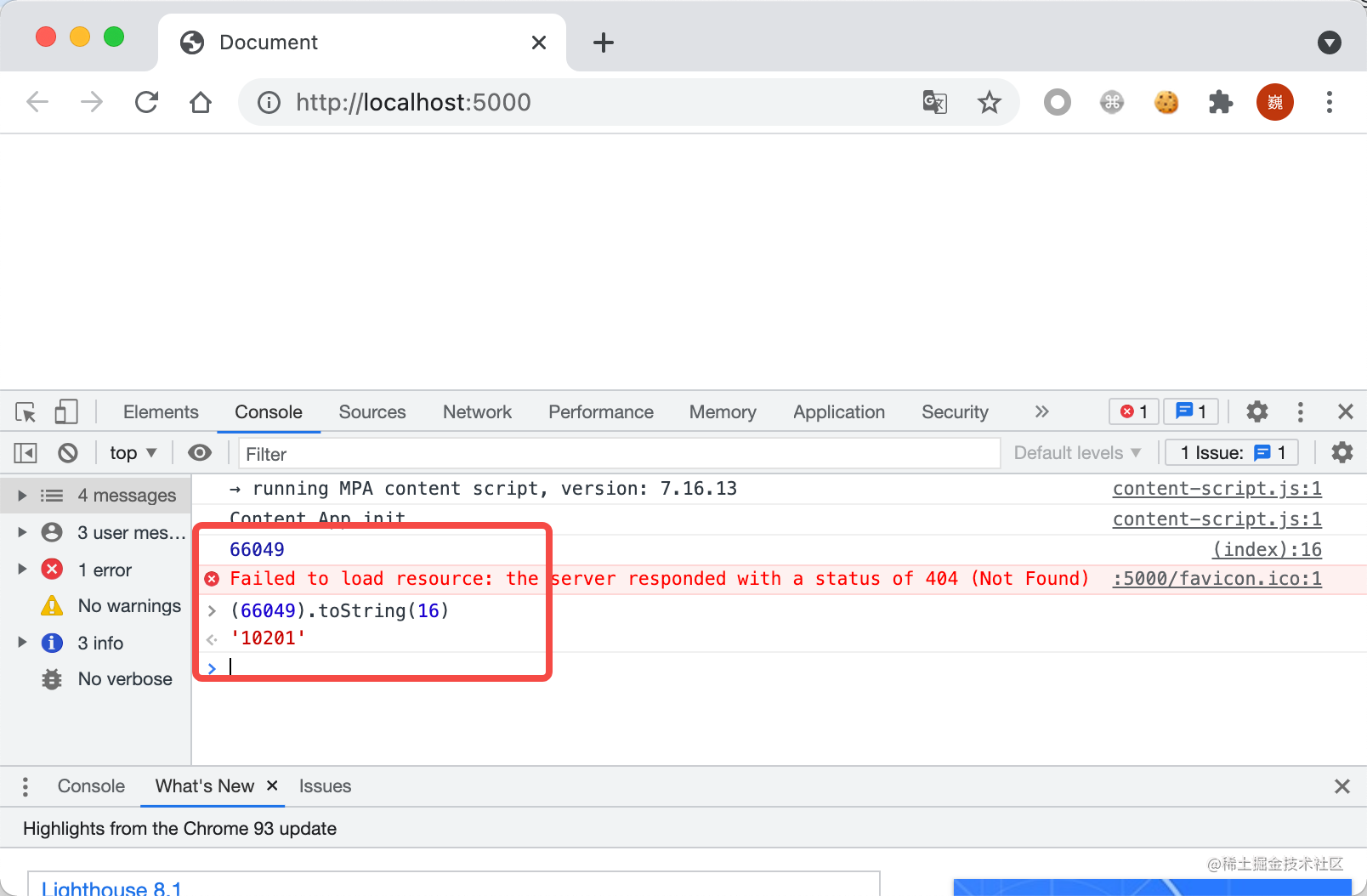1367x896 pixels.
Task: Click the blue issues count badge
Action: coord(1191,412)
